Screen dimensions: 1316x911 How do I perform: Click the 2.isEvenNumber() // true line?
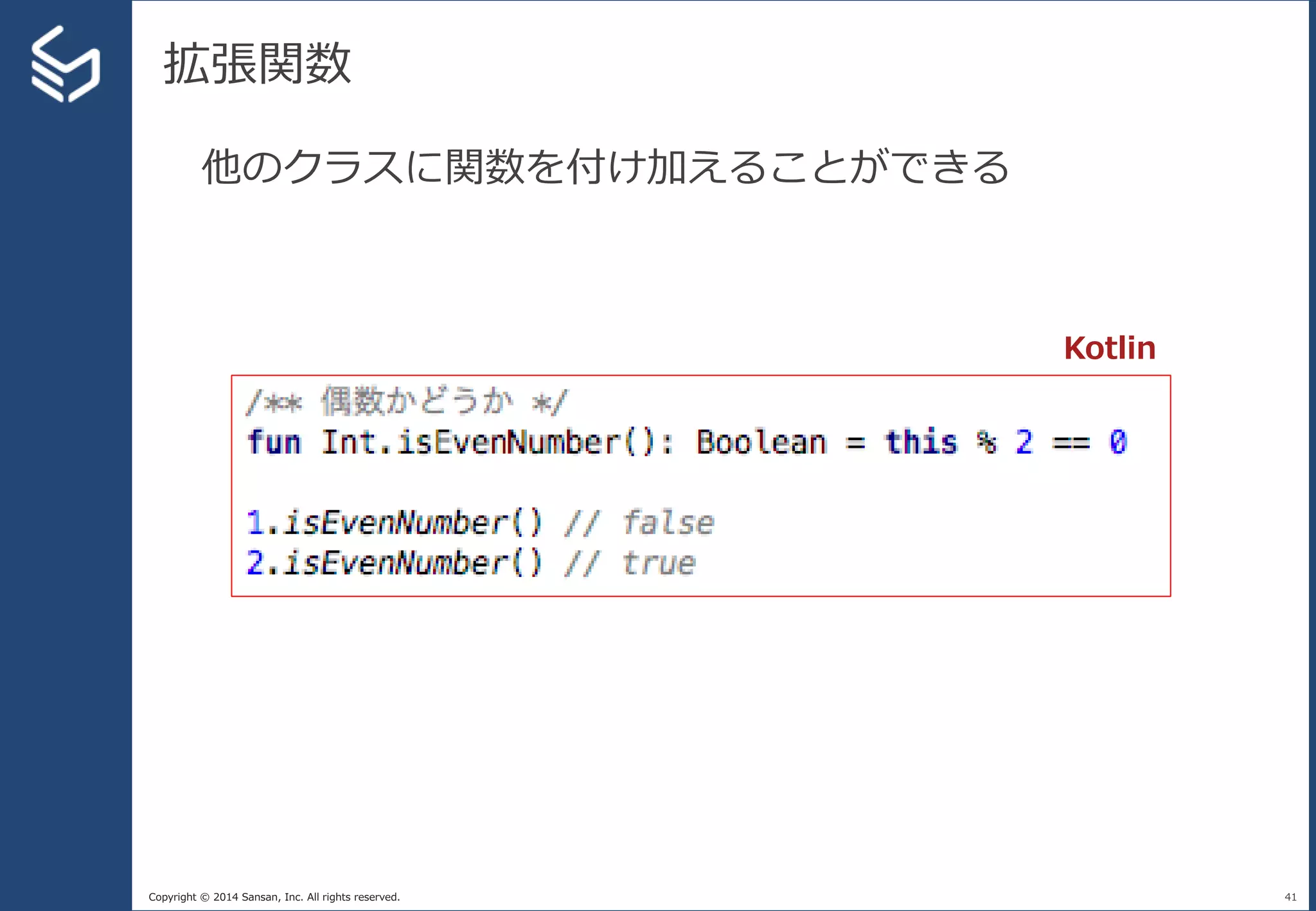[x=472, y=562]
